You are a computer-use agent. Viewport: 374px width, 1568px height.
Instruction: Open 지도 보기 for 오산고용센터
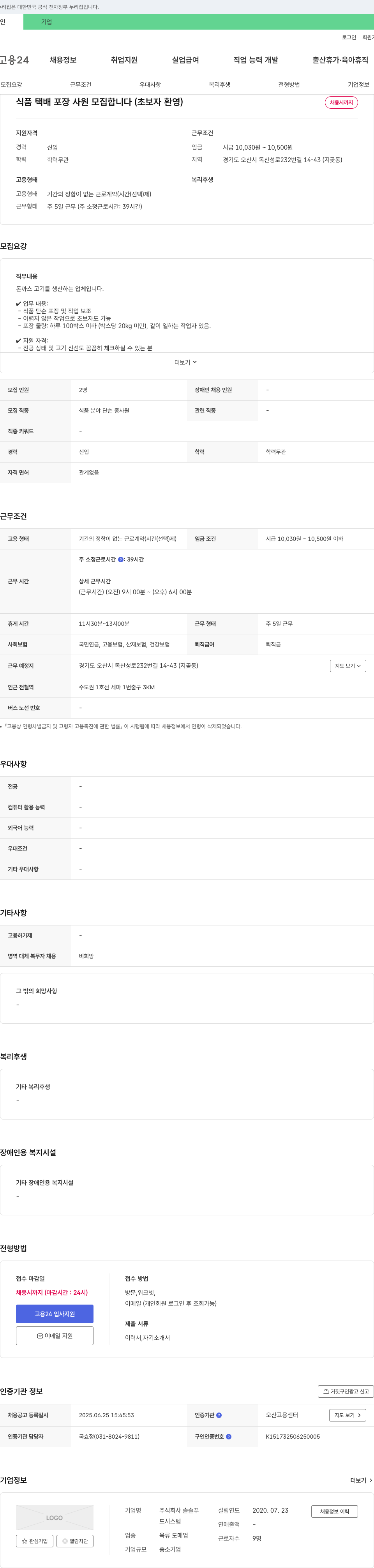pyautogui.click(x=348, y=1415)
